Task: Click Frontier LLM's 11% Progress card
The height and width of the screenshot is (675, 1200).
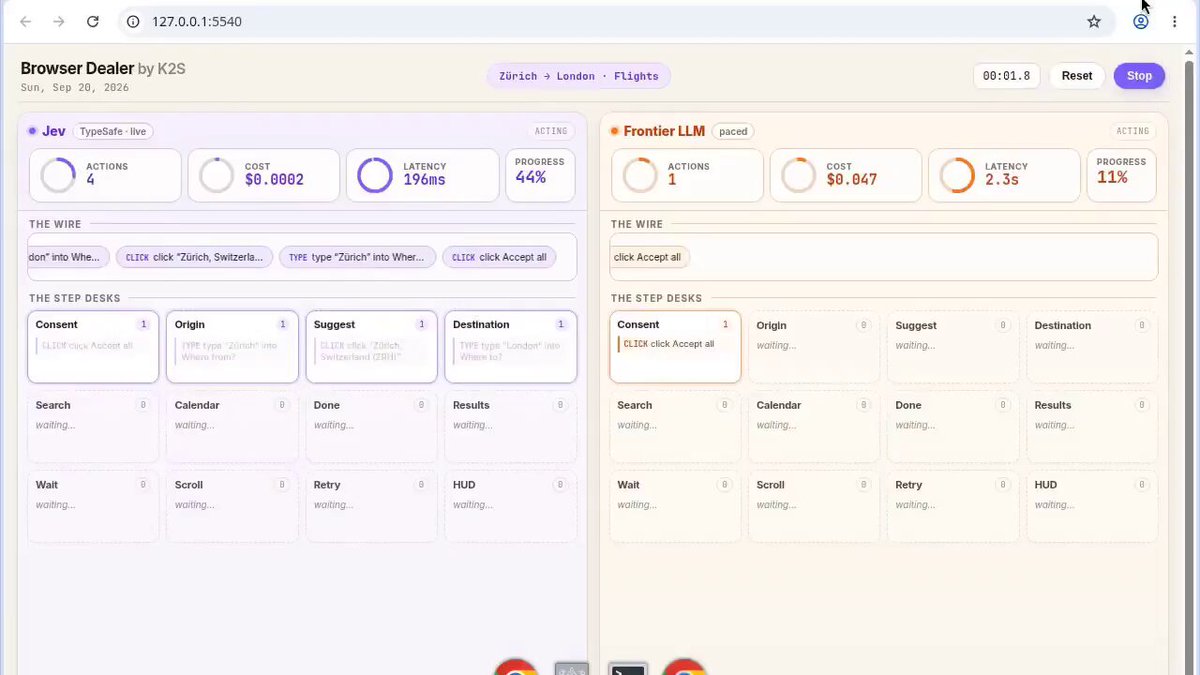Action: [x=1123, y=175]
